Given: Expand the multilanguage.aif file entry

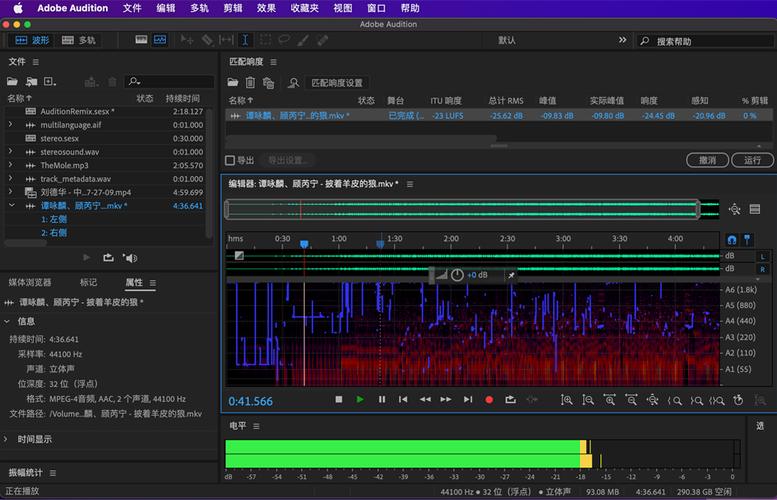Looking at the screenshot, I should pyautogui.click(x=10, y=124).
